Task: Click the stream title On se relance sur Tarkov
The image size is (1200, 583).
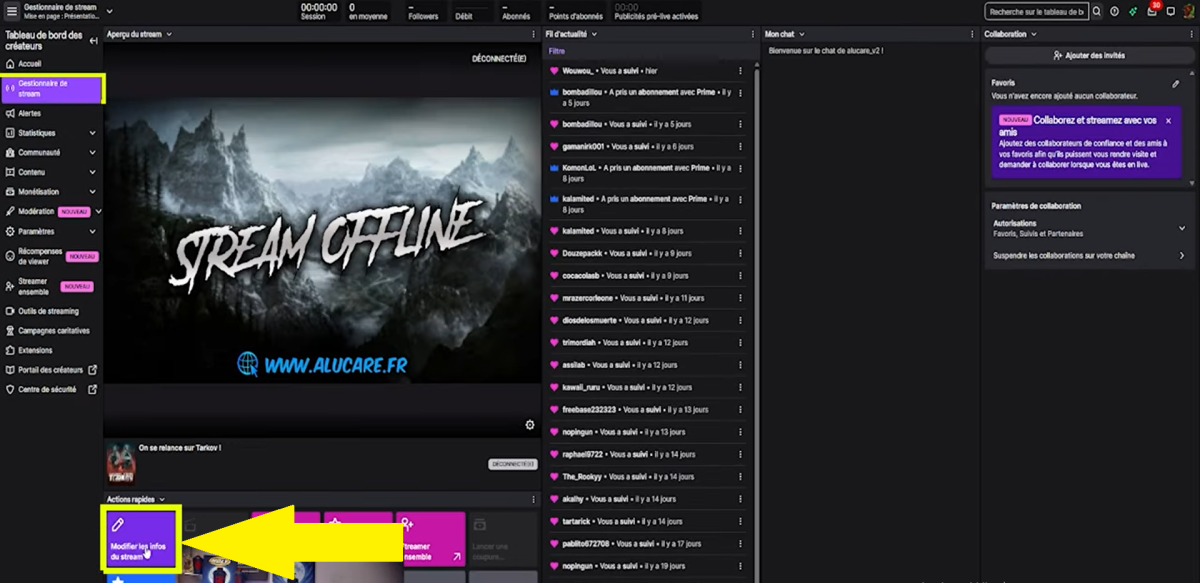Action: 180,448
